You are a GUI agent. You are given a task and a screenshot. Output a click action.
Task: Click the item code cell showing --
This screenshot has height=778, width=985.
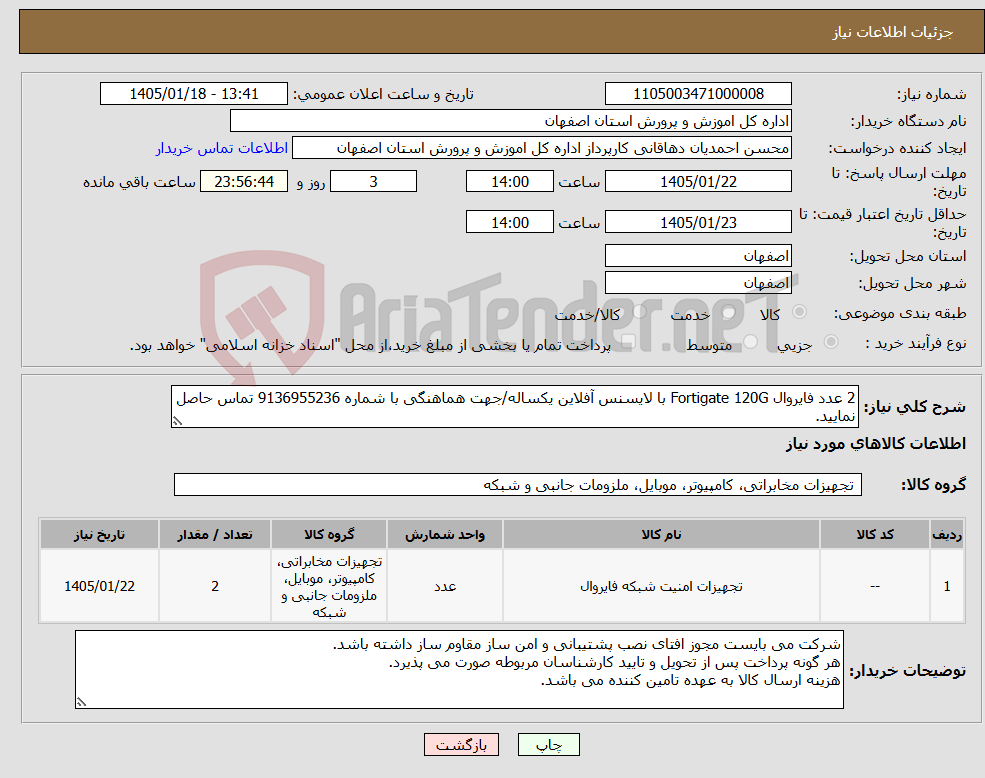[875, 586]
